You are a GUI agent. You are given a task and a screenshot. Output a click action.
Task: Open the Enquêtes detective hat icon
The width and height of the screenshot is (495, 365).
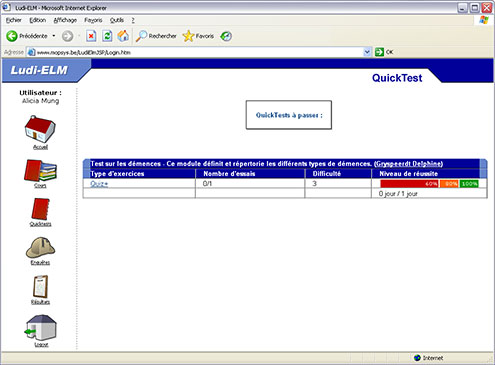(x=40, y=248)
